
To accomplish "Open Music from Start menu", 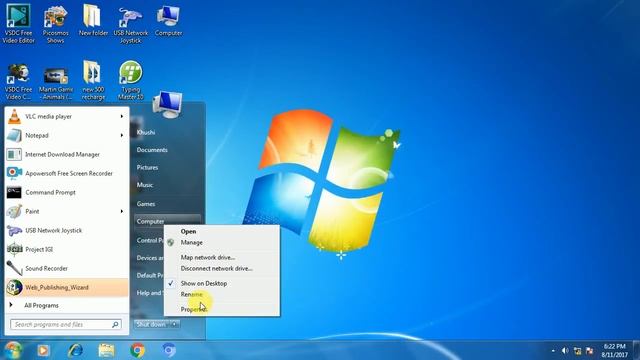I will point(145,185).
